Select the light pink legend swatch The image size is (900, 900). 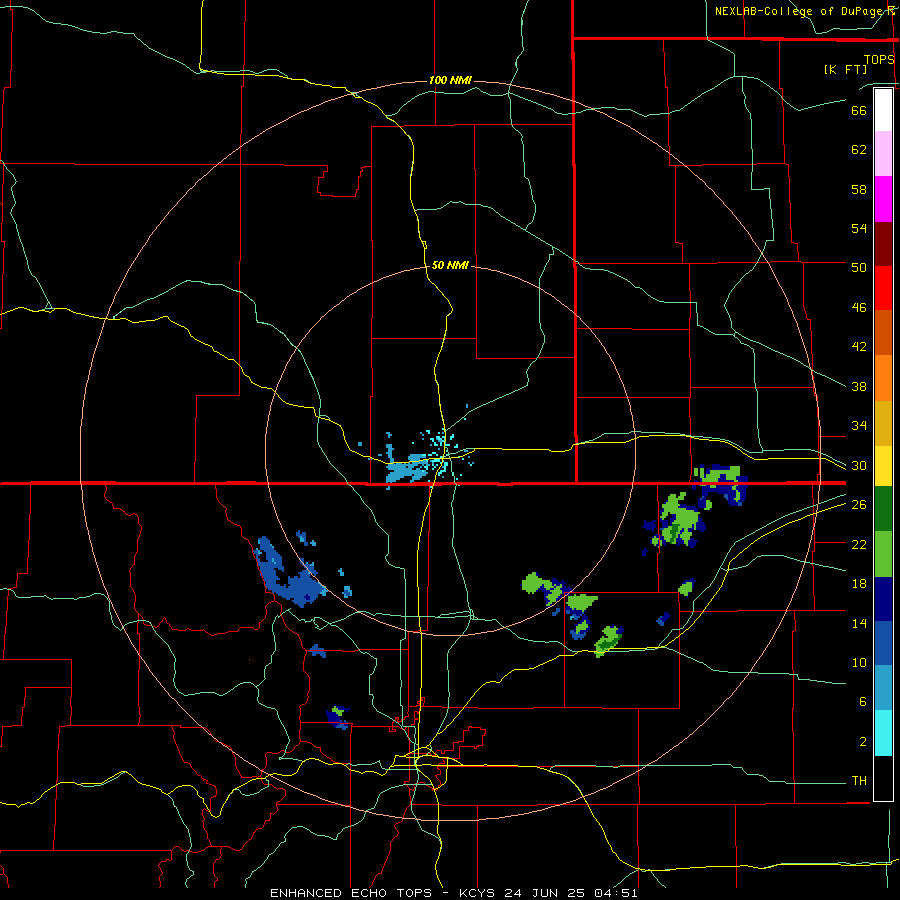883,153
